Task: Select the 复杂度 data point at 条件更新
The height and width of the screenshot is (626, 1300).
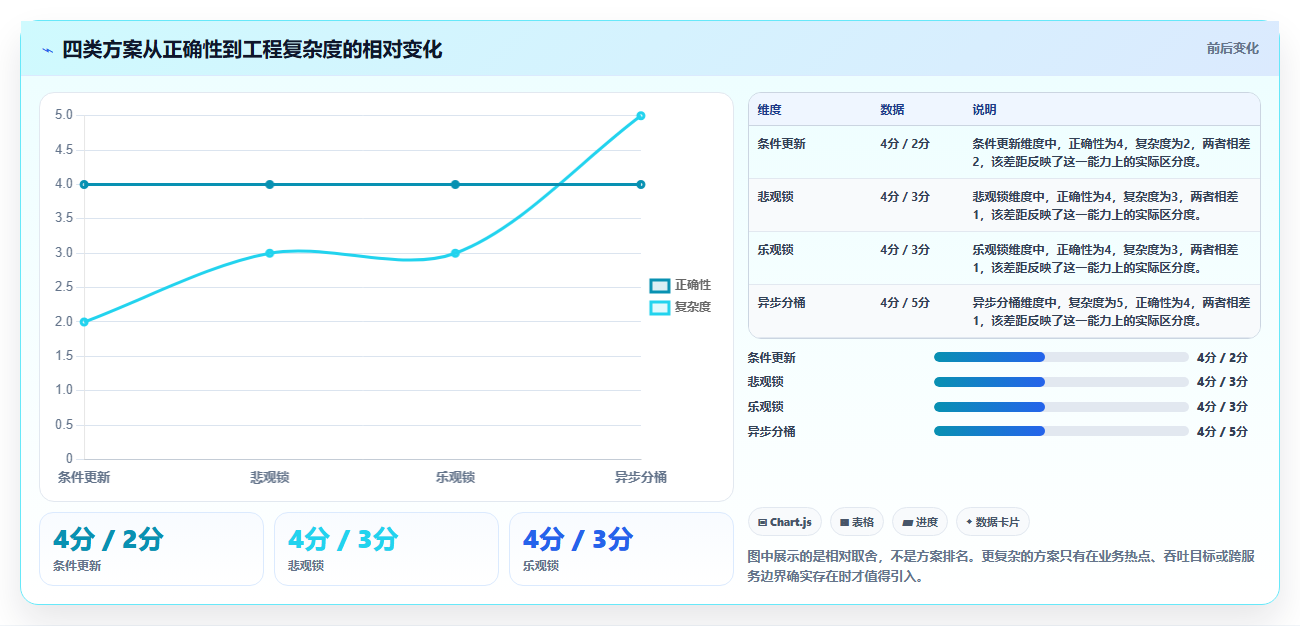Action: point(84,322)
